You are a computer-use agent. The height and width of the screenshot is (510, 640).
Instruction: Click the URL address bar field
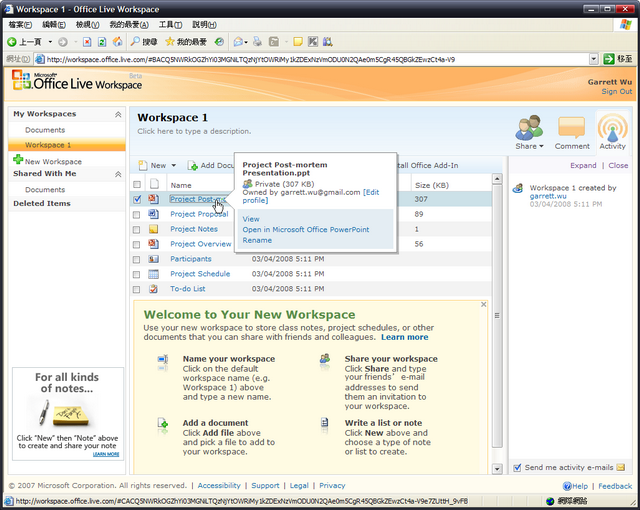click(317, 60)
